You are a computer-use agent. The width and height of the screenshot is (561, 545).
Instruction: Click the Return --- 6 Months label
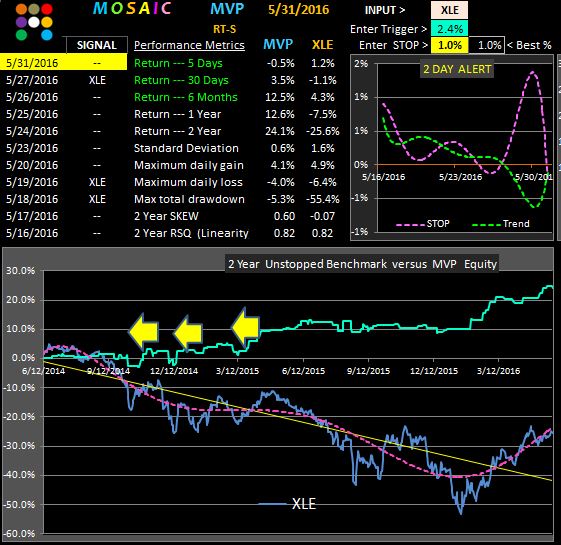(186, 97)
